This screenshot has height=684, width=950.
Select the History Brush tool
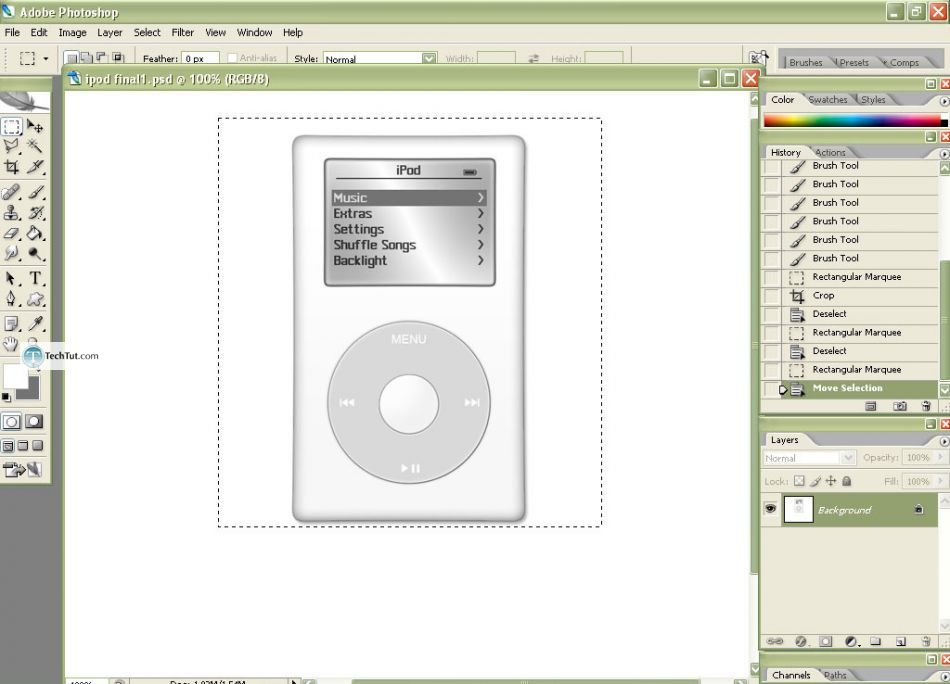tap(35, 213)
